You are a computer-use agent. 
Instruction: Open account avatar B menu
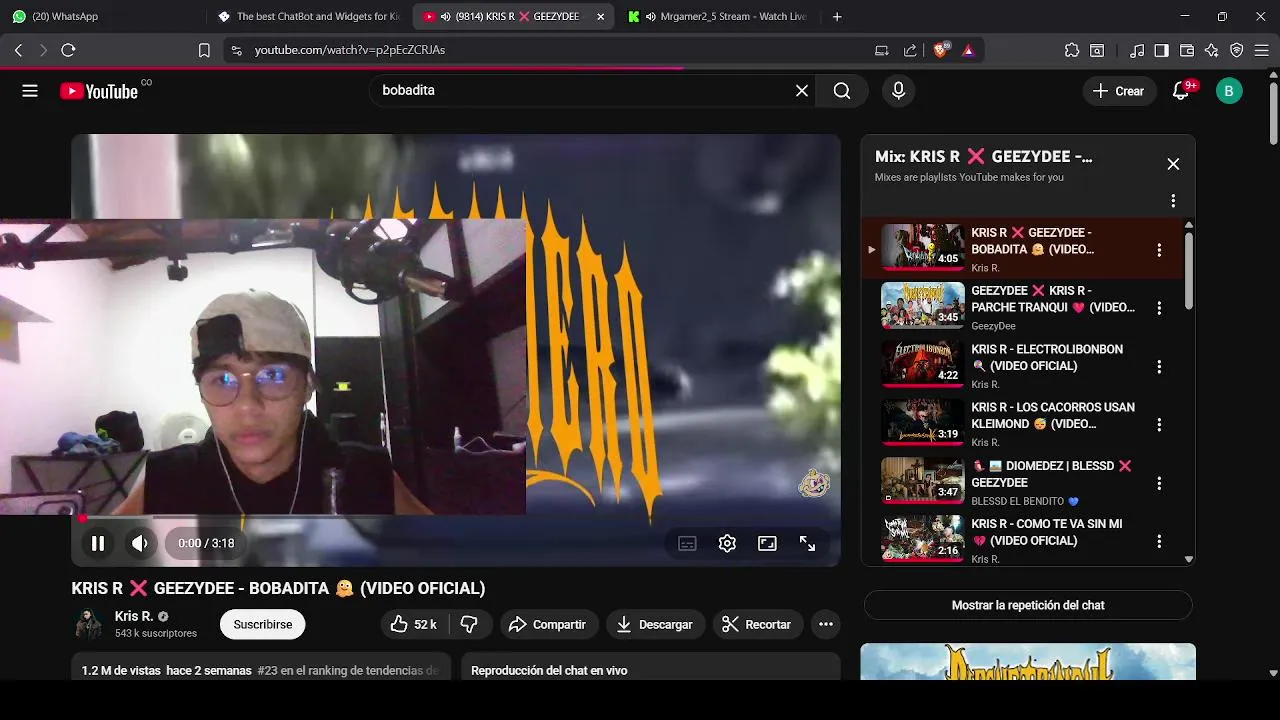(x=1229, y=91)
